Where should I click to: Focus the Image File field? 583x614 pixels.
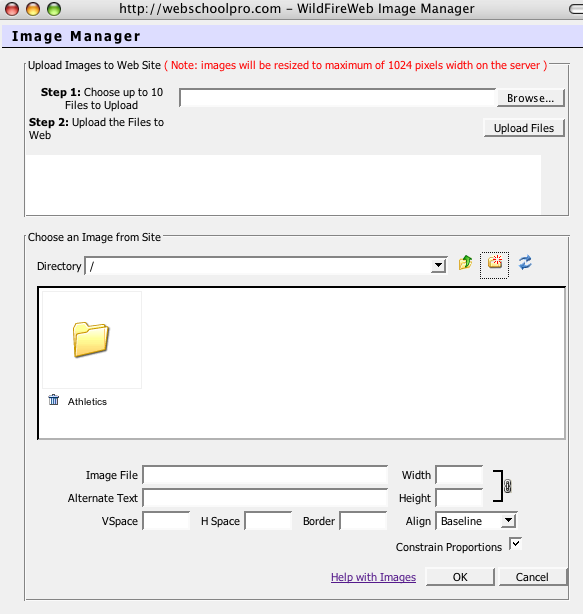click(x=265, y=475)
